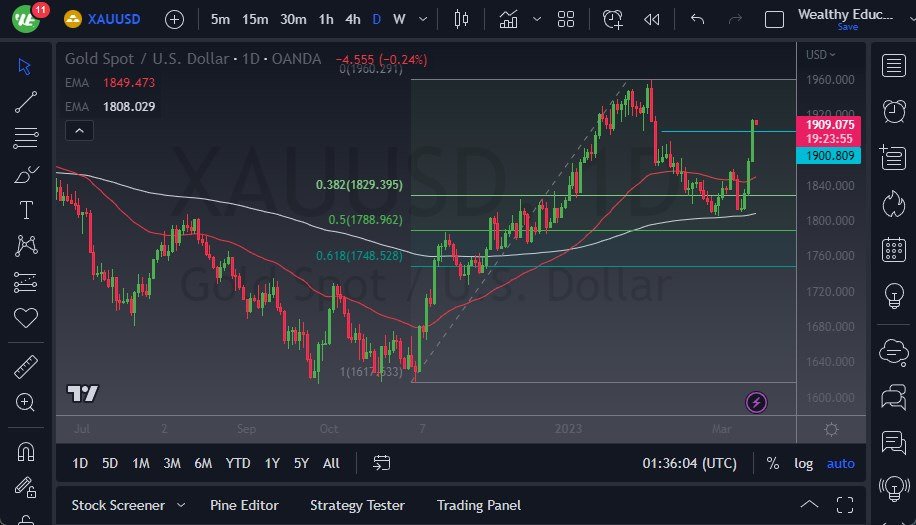Pick the ruler measure tool
The width and height of the screenshot is (916, 525).
tap(26, 367)
